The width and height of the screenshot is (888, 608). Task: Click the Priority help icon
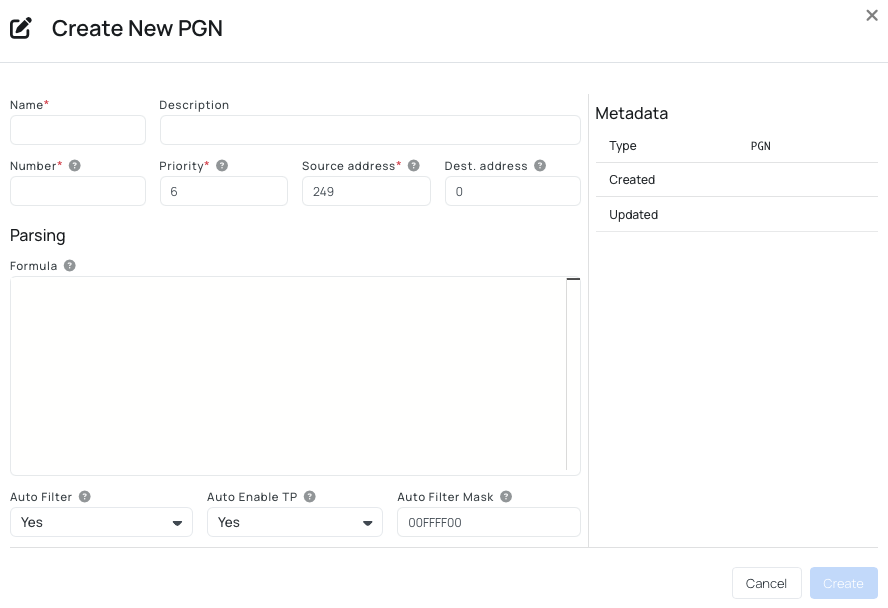[222, 166]
